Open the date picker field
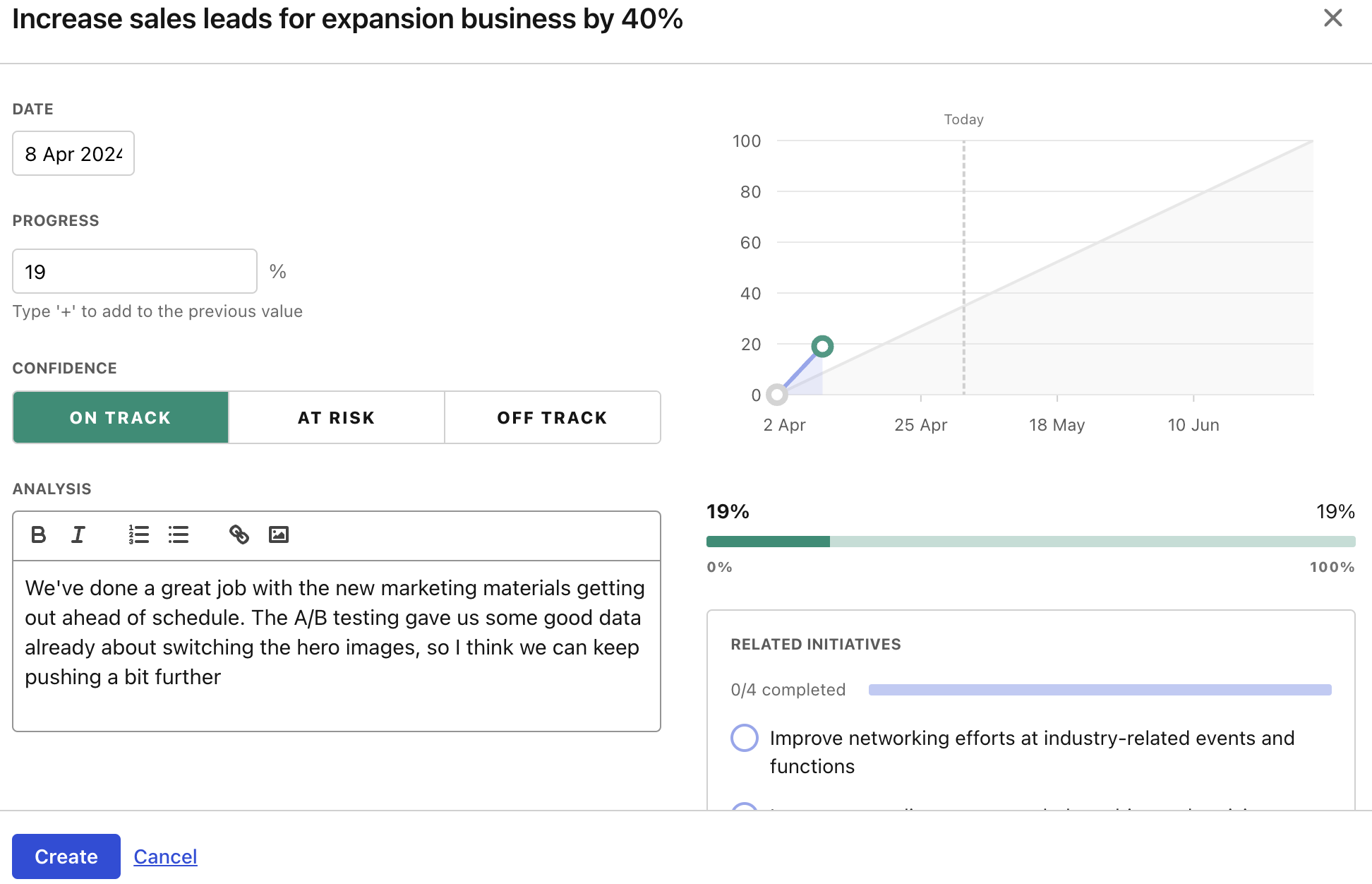 pos(73,153)
